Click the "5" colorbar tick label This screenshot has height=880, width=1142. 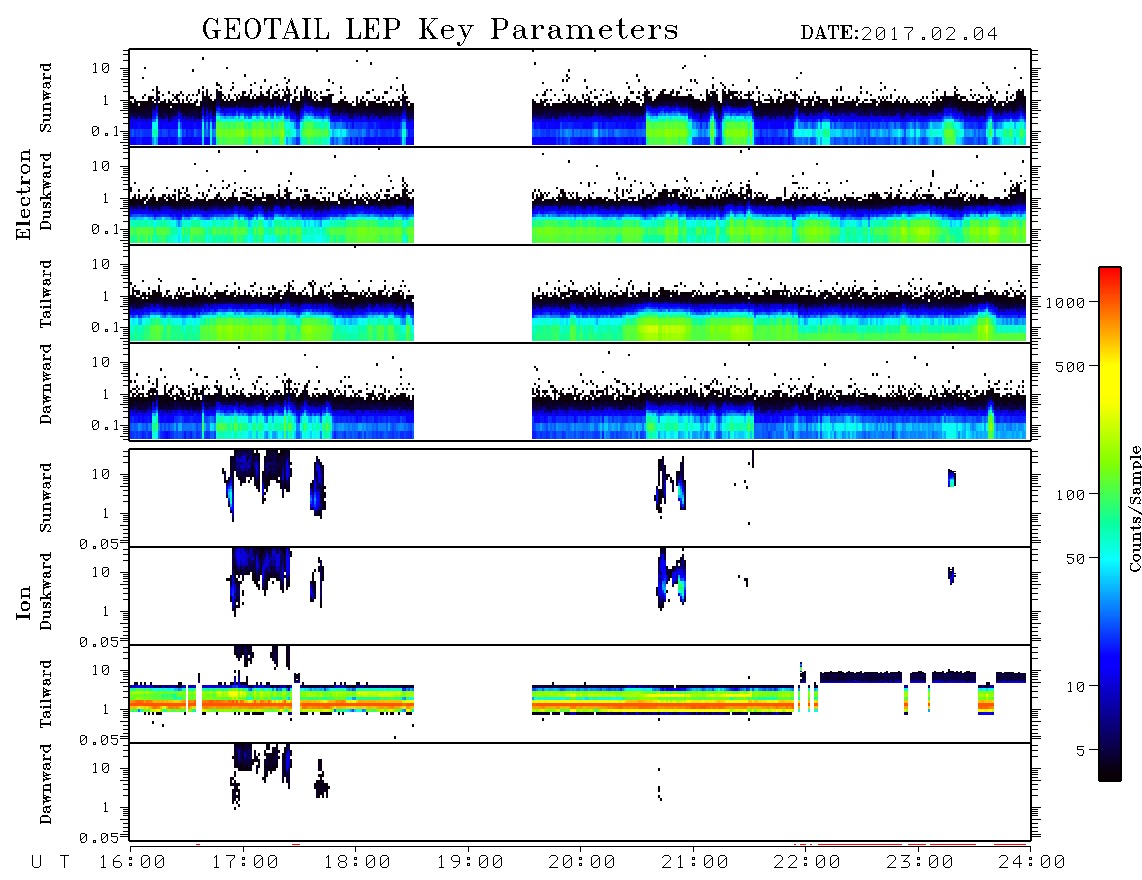tap(1081, 751)
